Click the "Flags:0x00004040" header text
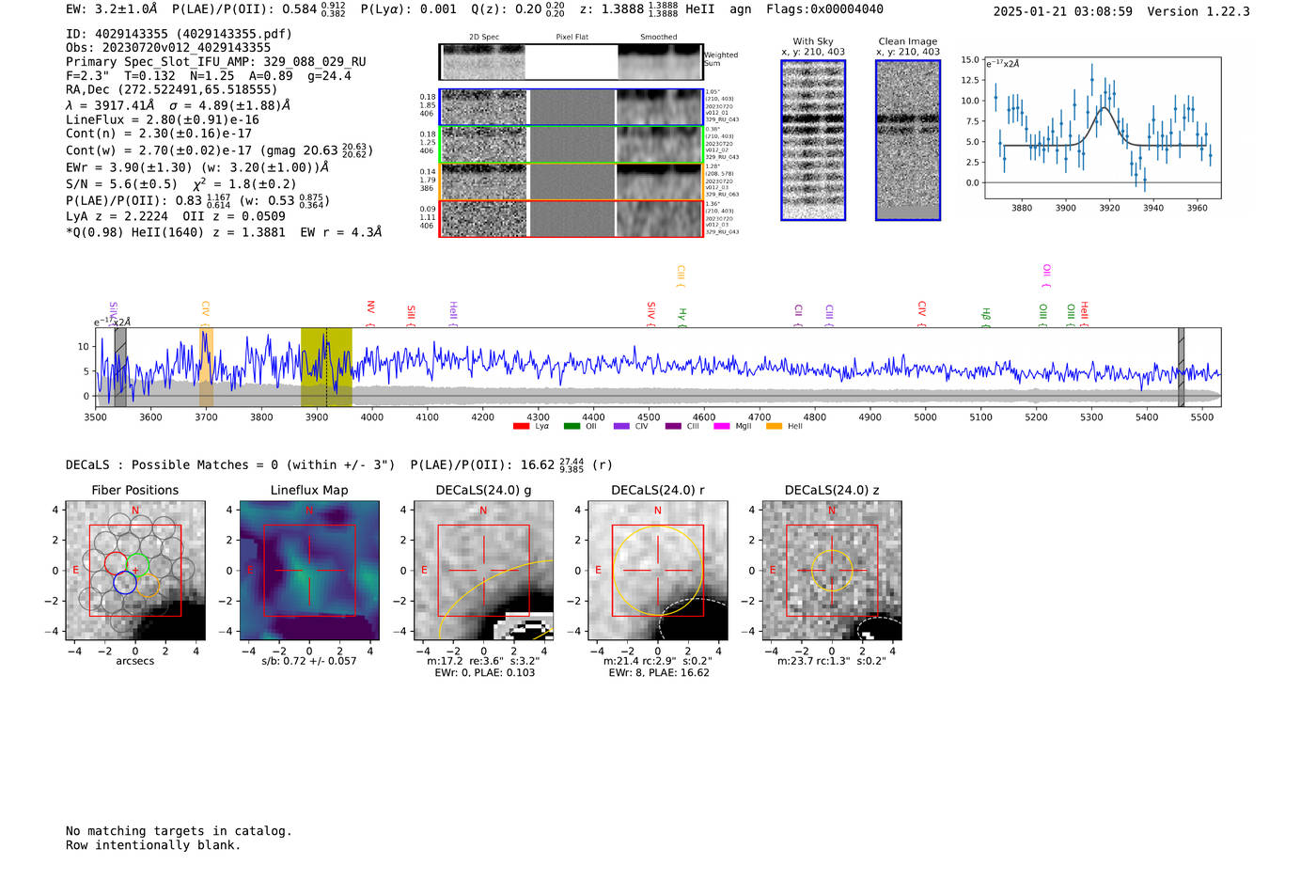Viewport: 1316px width, 896px height. point(824,9)
